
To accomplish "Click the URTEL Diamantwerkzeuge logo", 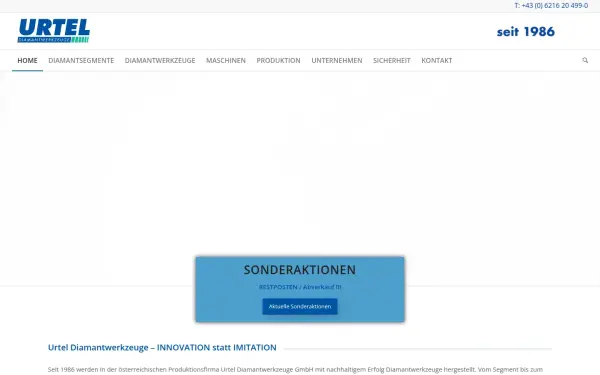I will (x=54, y=31).
